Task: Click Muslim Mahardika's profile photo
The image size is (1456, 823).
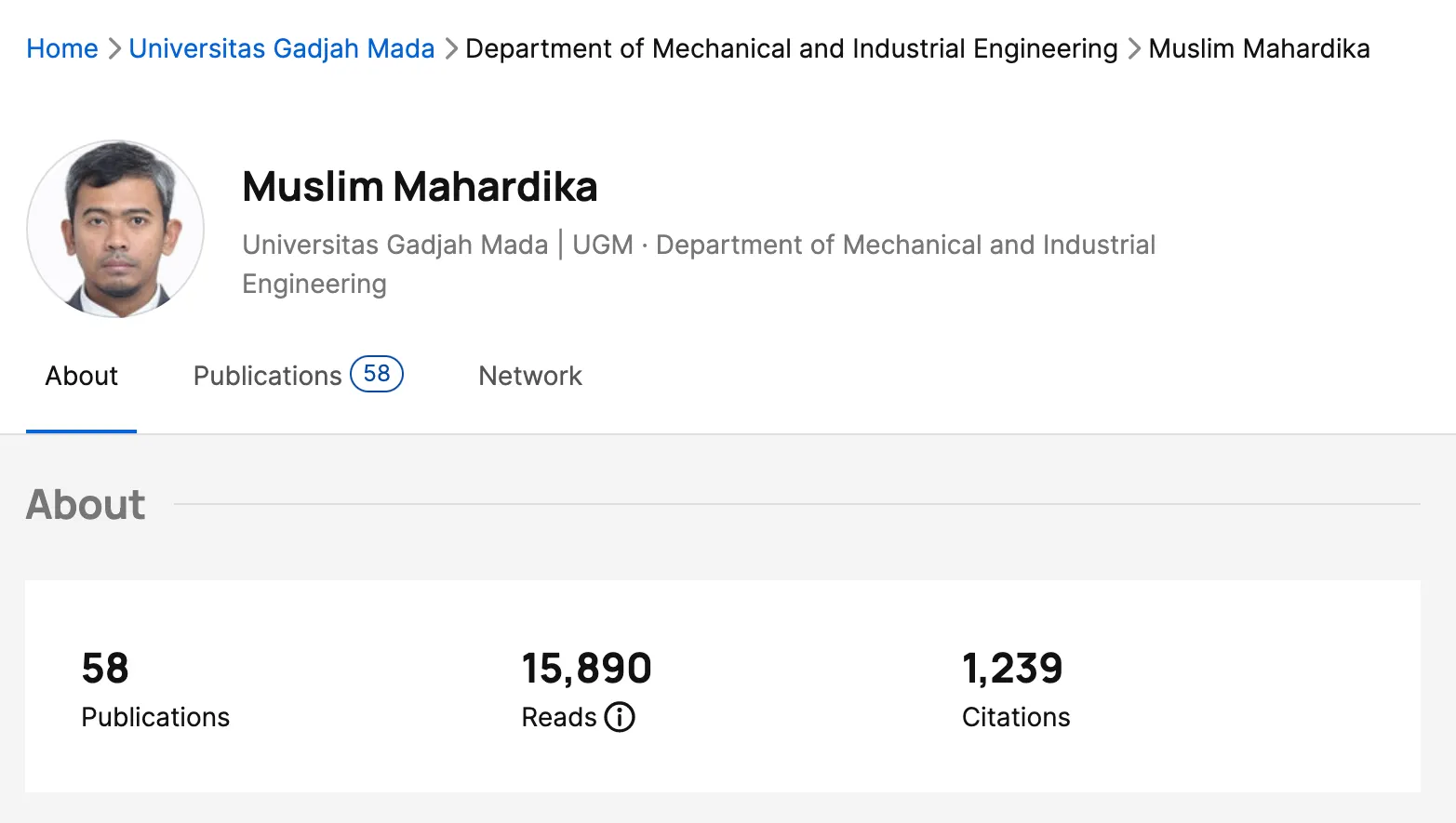Action: (115, 229)
